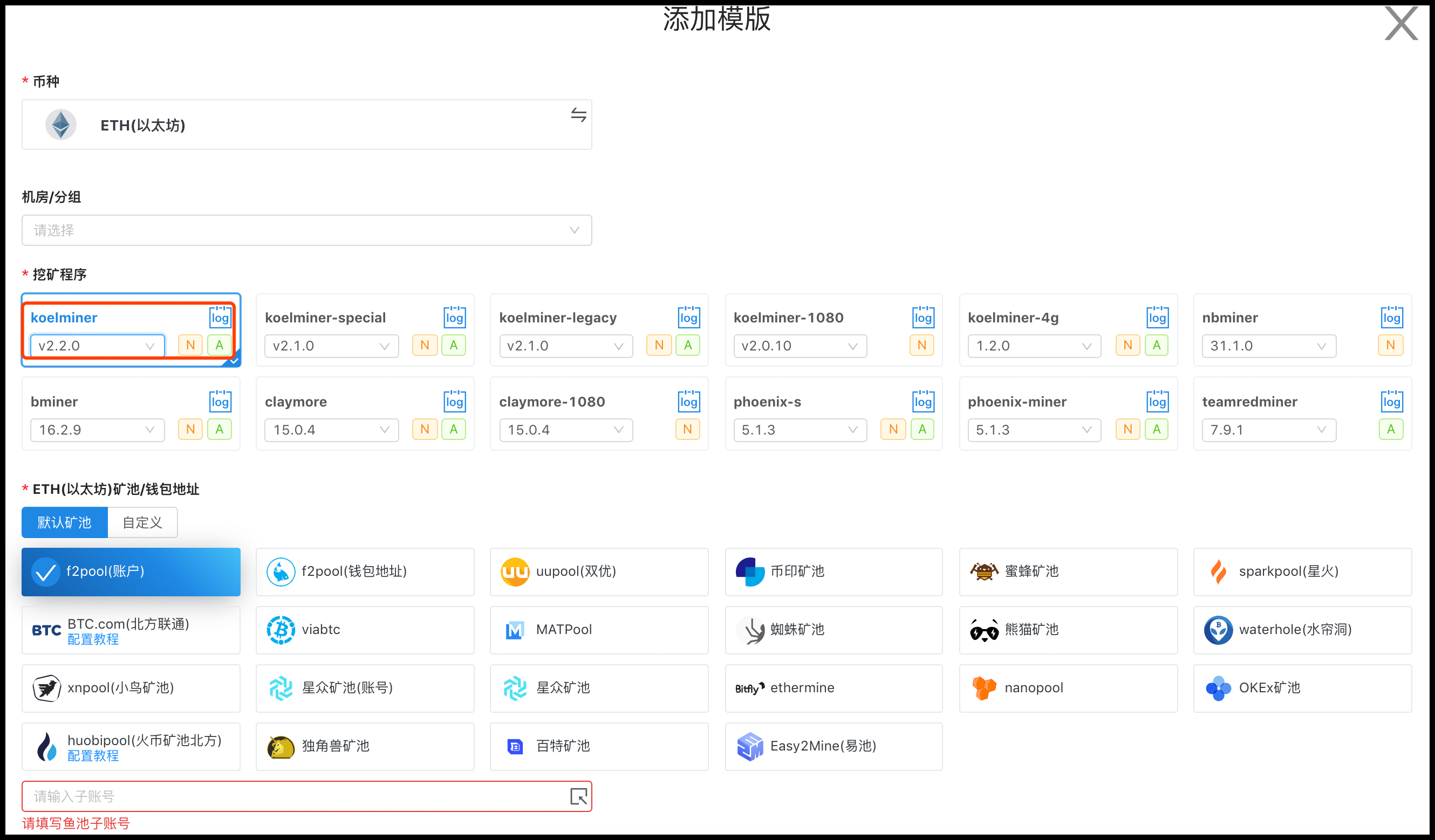This screenshot has width=1435, height=840.
Task: Open the nbminer log icon
Action: click(x=1392, y=317)
